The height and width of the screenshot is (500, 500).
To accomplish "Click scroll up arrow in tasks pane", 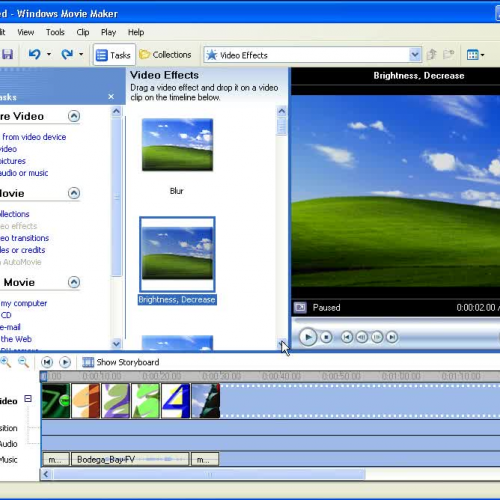I will click(116, 111).
